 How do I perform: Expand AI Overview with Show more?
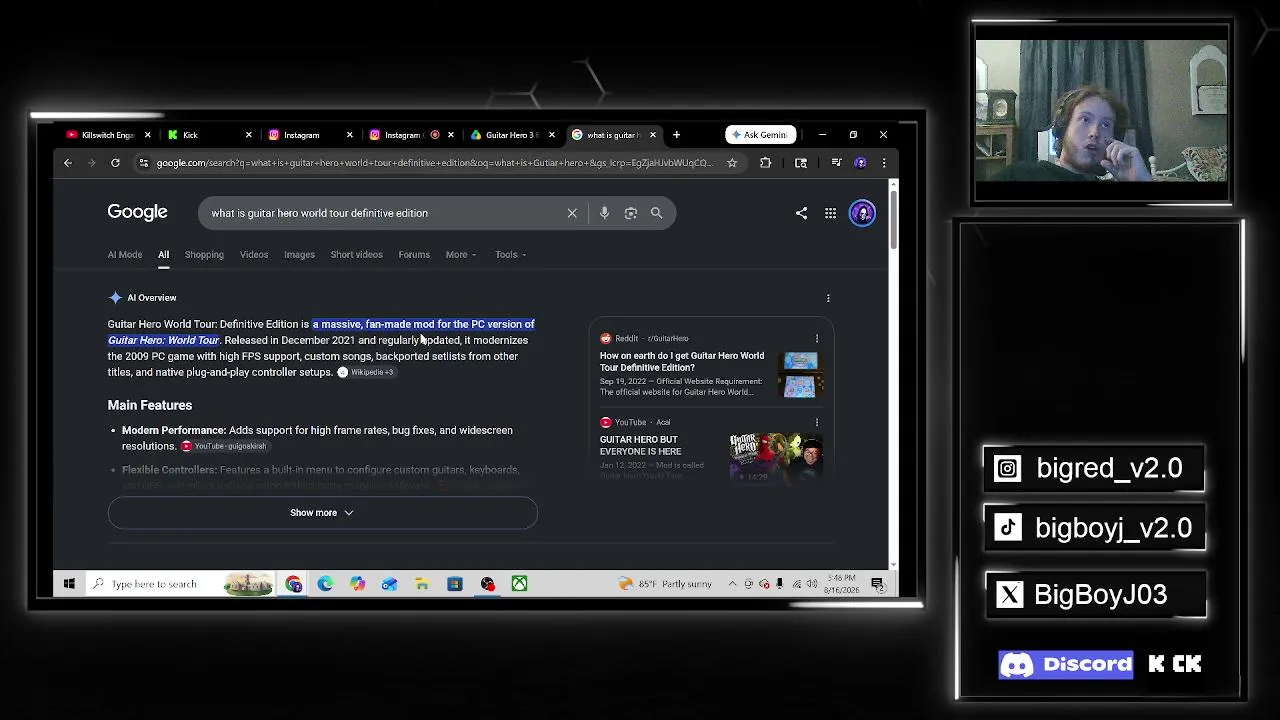pos(322,513)
